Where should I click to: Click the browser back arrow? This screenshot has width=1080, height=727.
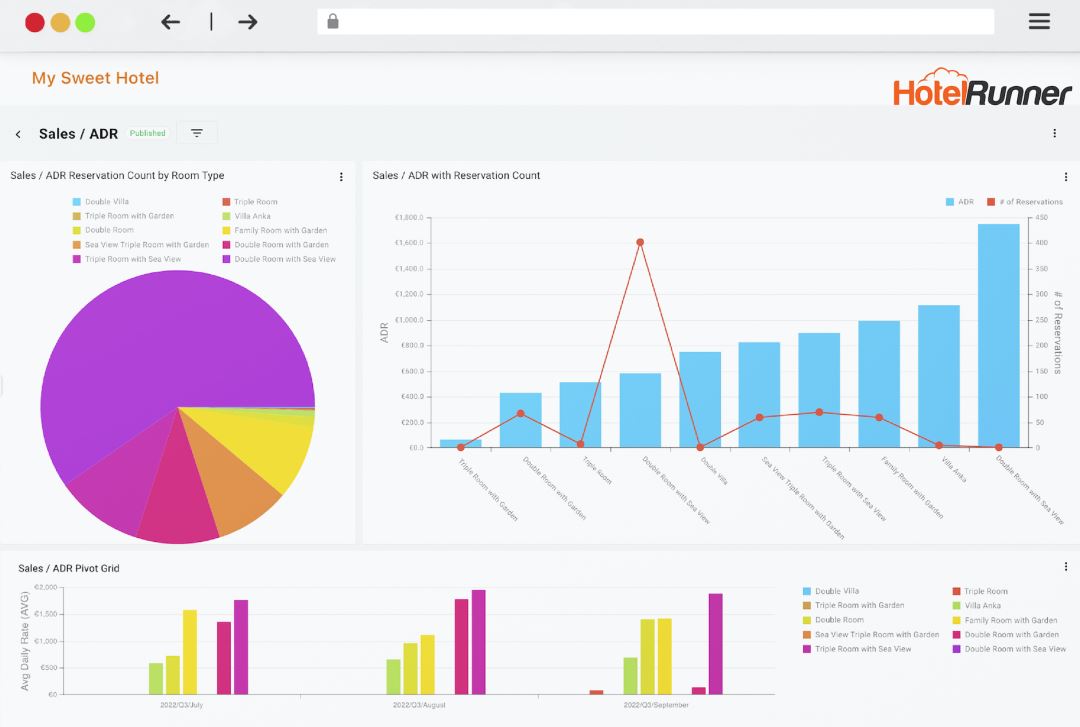pyautogui.click(x=170, y=22)
